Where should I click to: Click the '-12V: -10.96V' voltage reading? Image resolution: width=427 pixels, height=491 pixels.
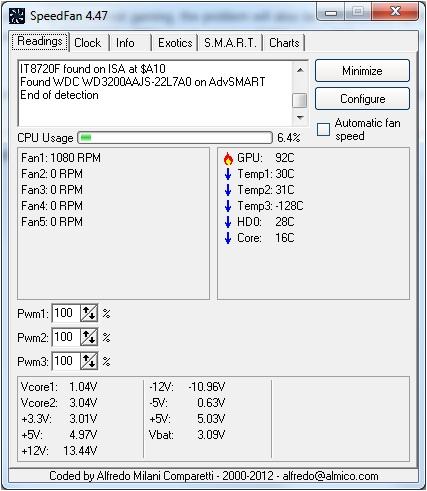point(187,387)
